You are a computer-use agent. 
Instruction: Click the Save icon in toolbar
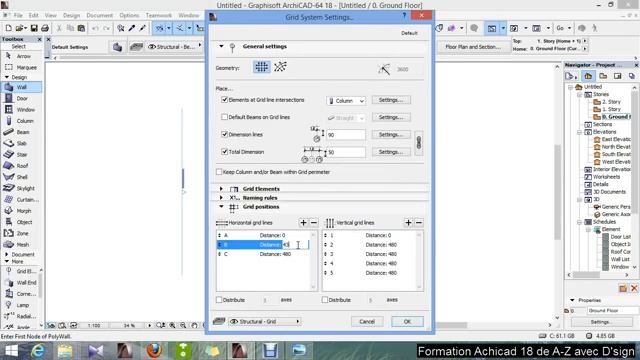pos(34,28)
